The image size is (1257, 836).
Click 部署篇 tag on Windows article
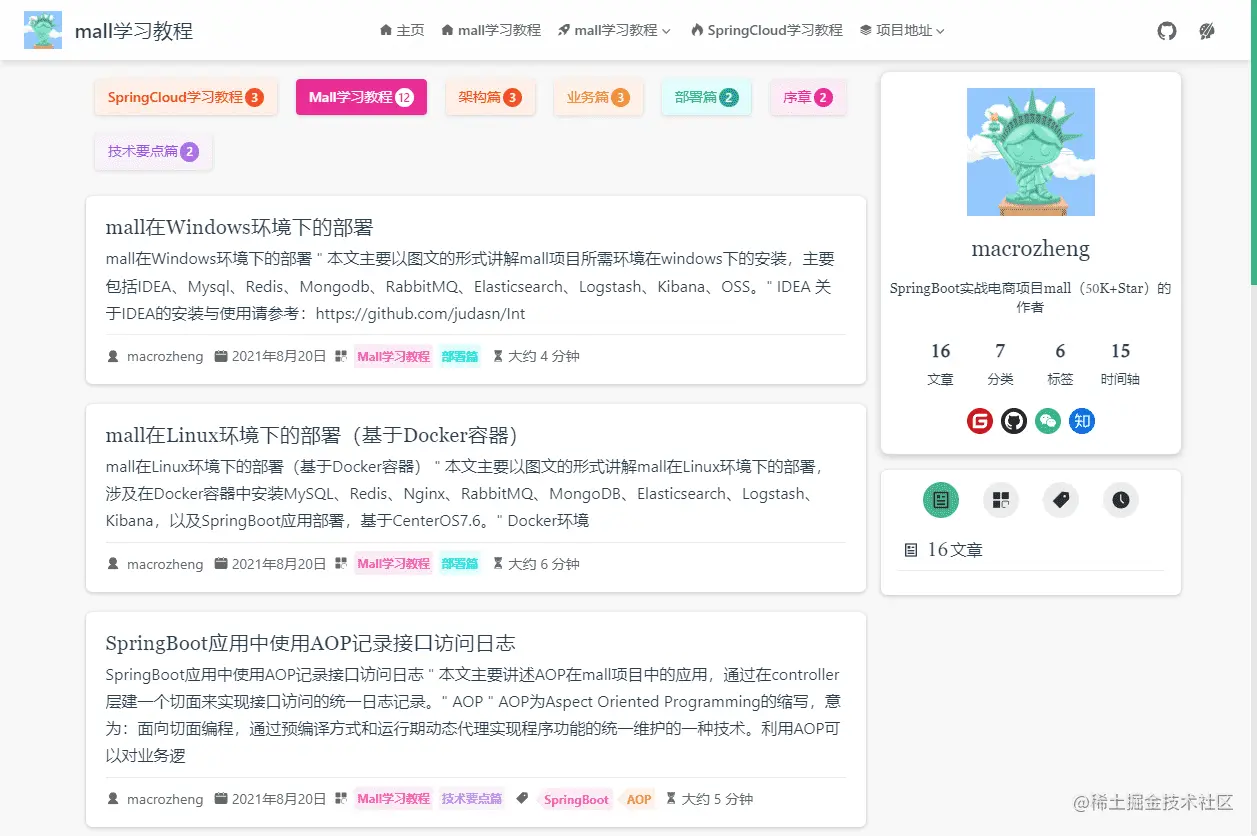coord(460,356)
